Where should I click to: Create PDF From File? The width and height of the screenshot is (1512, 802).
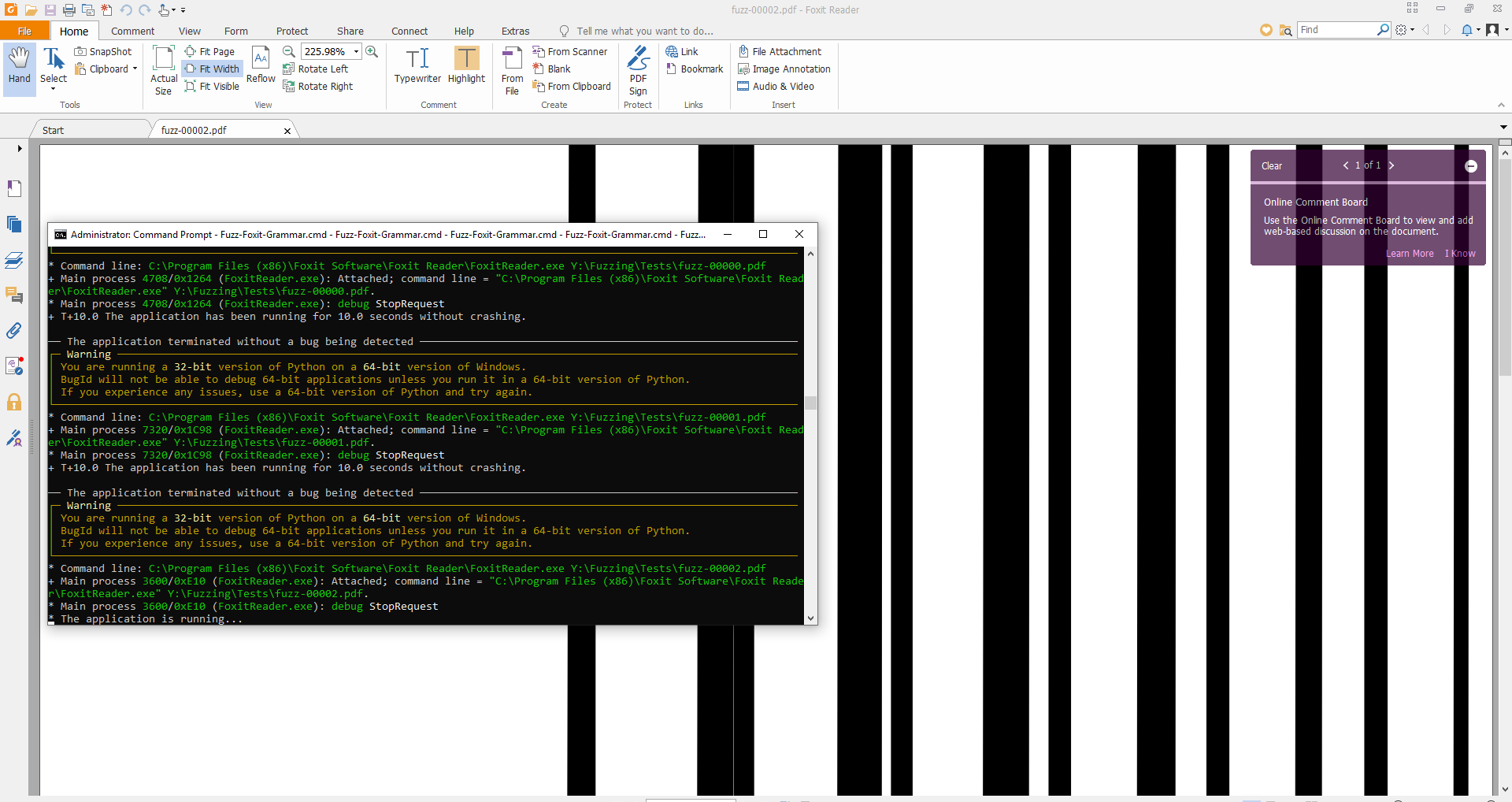point(512,71)
